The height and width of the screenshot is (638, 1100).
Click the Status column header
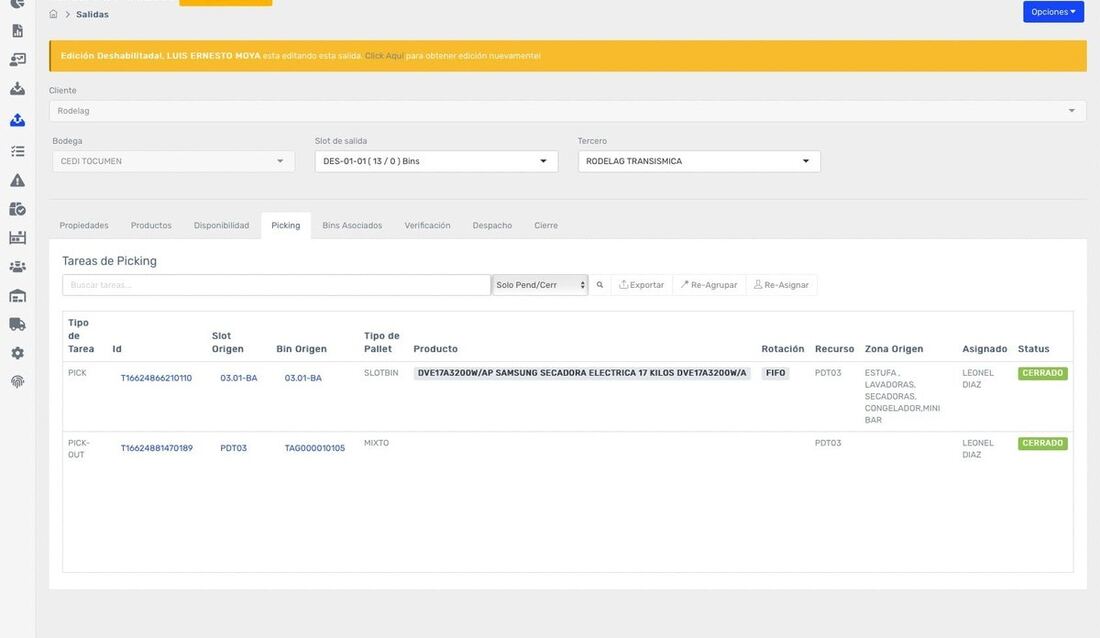click(1033, 349)
